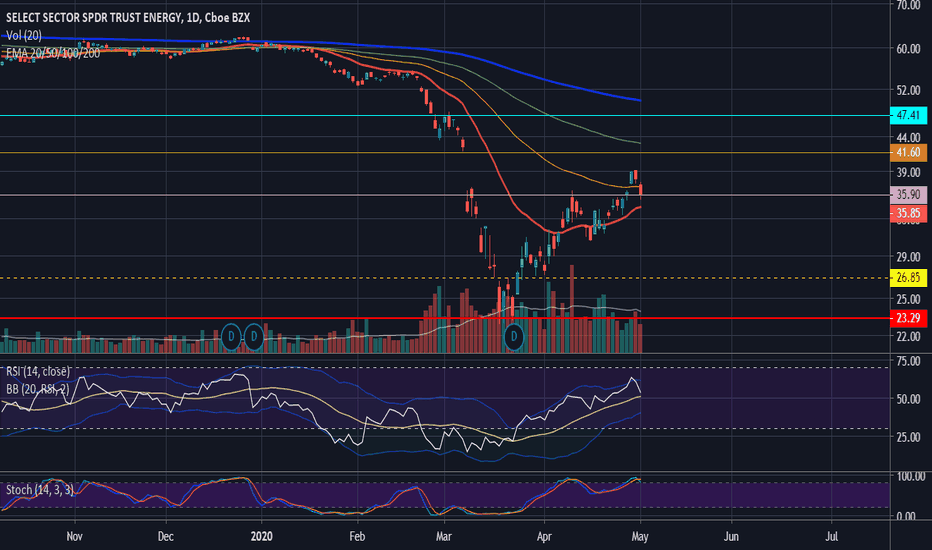Click the May label on the time axis
This screenshot has height=550, width=932.
[640, 536]
